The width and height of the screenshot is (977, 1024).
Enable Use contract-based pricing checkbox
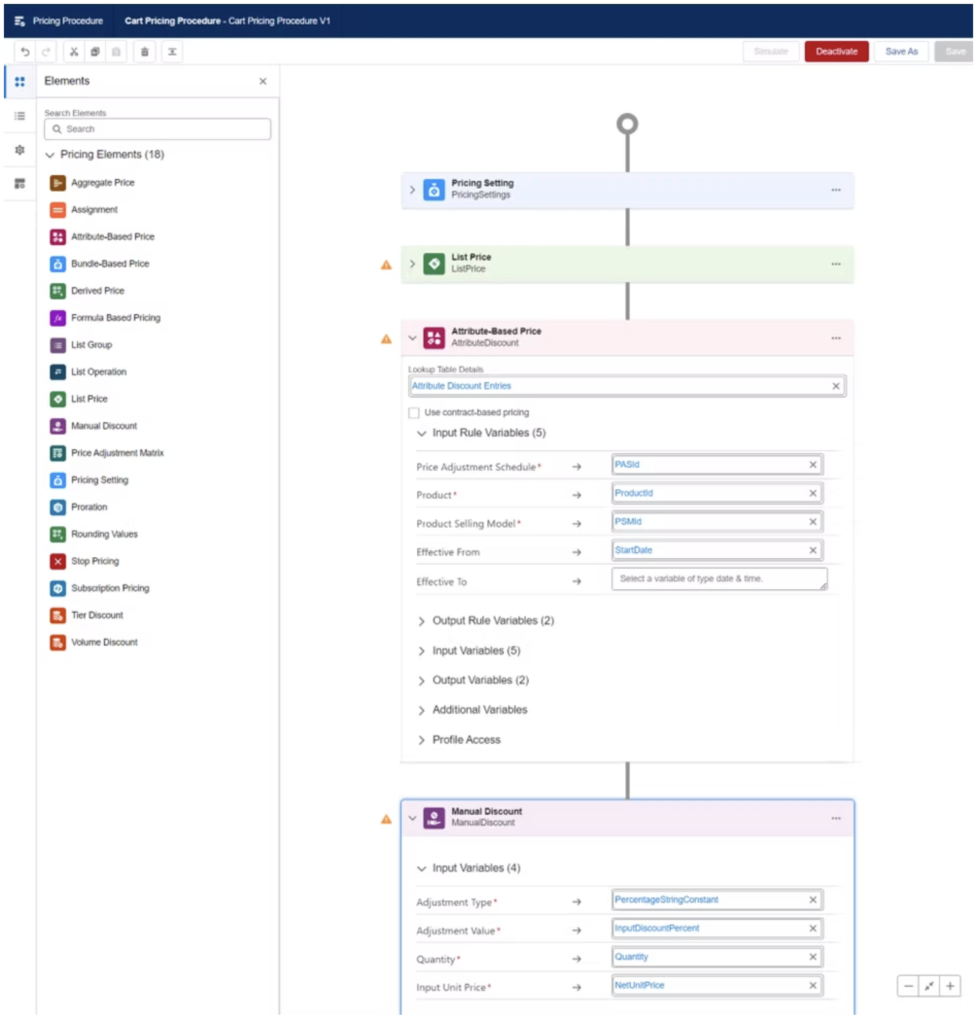click(x=414, y=413)
